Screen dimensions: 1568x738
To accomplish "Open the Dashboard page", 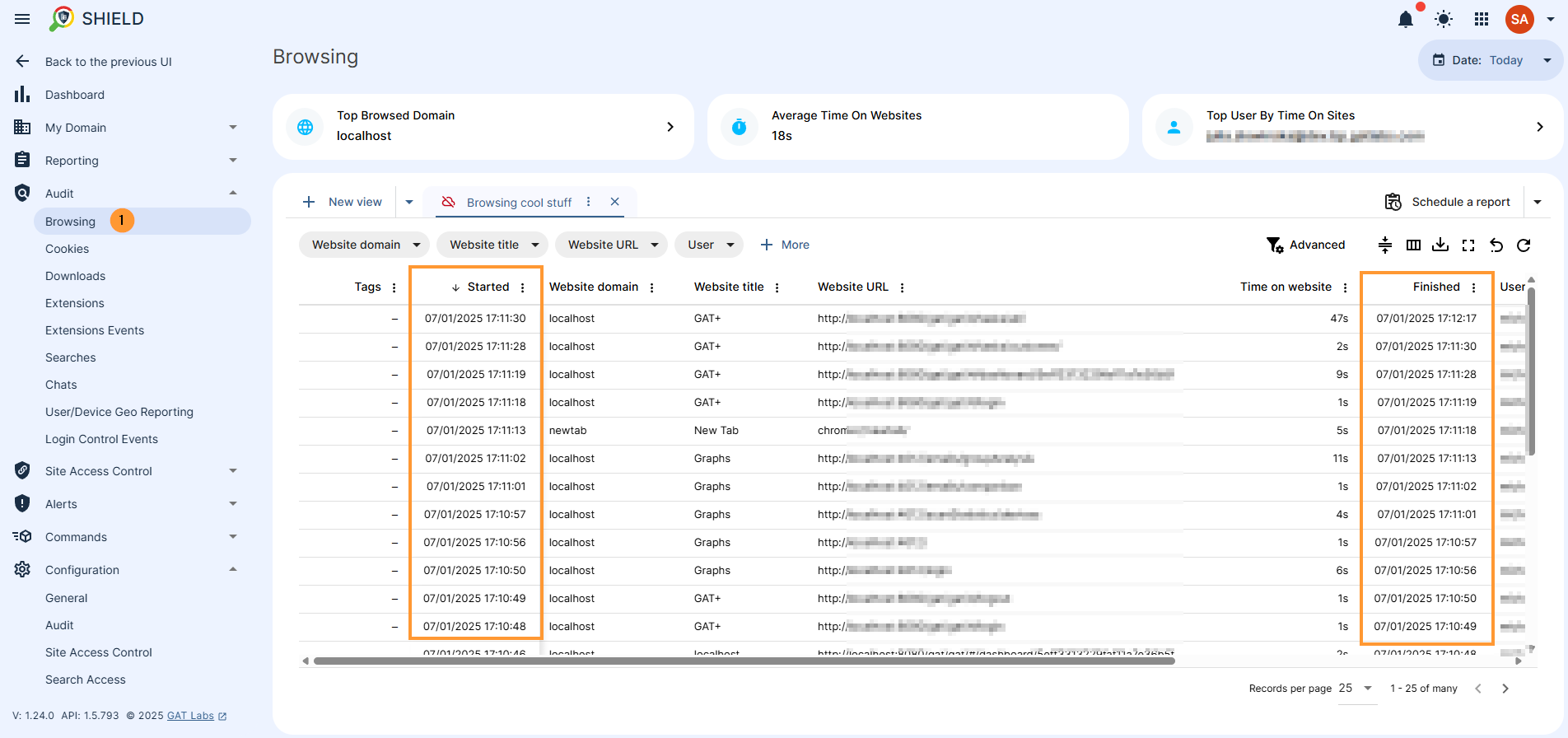I will coord(74,95).
